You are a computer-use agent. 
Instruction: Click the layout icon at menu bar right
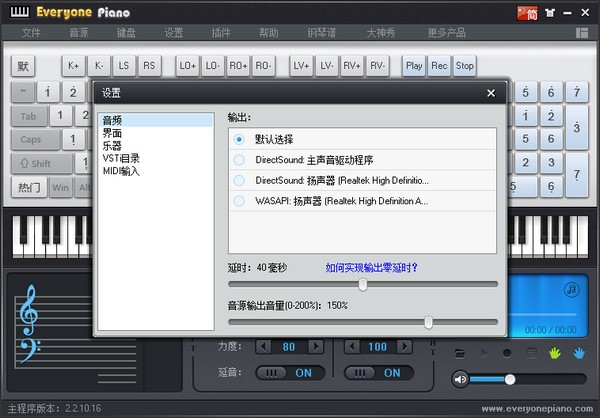(x=582, y=33)
